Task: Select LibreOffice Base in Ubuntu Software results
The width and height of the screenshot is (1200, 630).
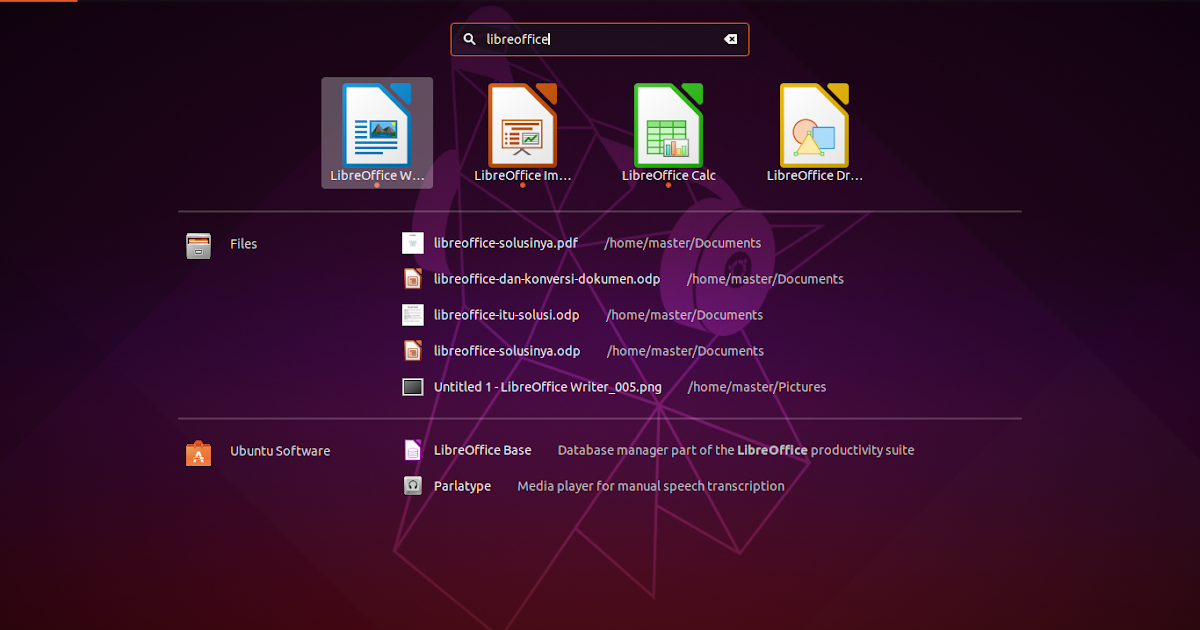Action: coord(484,450)
